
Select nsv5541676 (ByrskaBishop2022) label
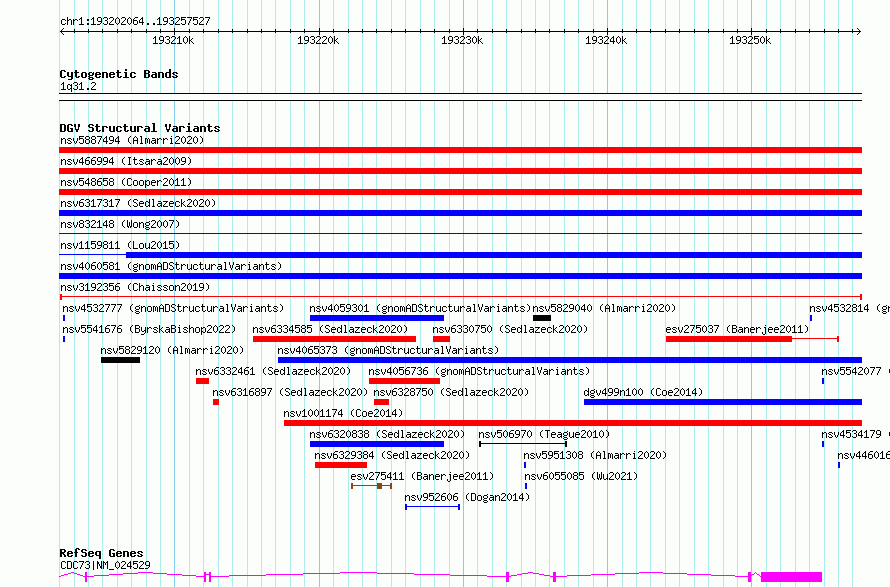pyautogui.click(x=149, y=329)
